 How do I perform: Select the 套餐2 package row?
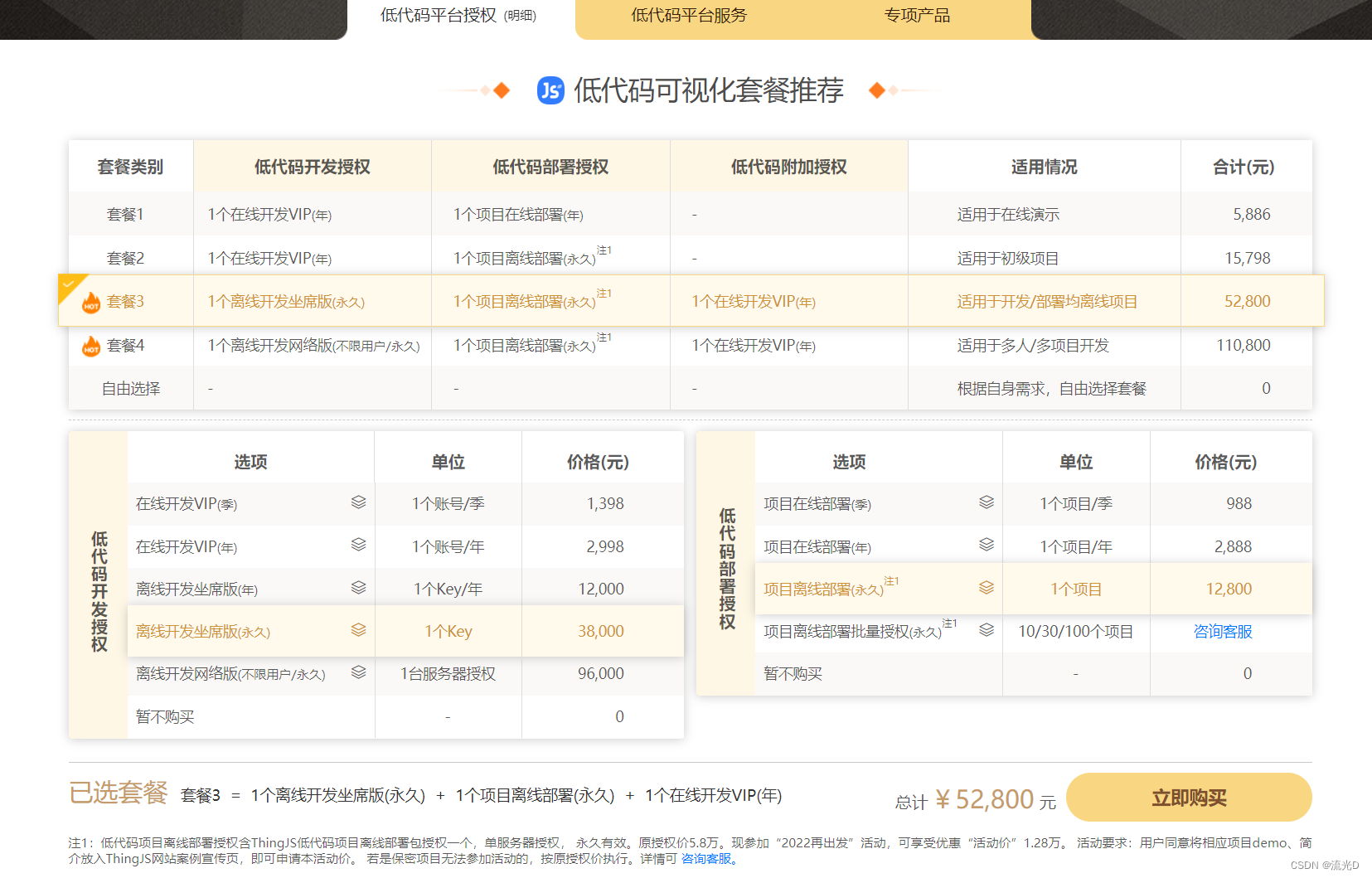691,258
